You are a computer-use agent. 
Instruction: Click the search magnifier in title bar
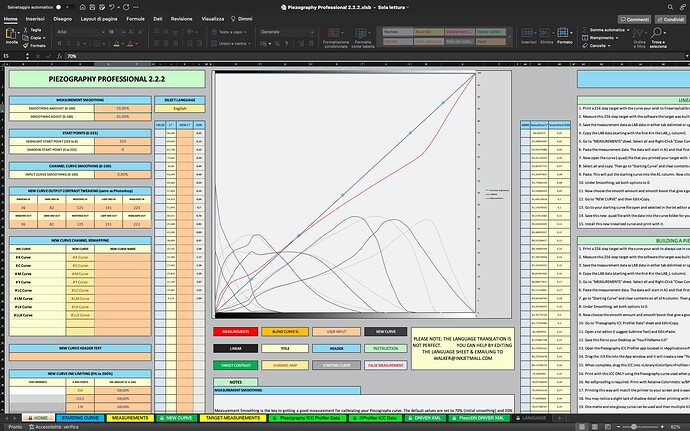tap(670, 7)
